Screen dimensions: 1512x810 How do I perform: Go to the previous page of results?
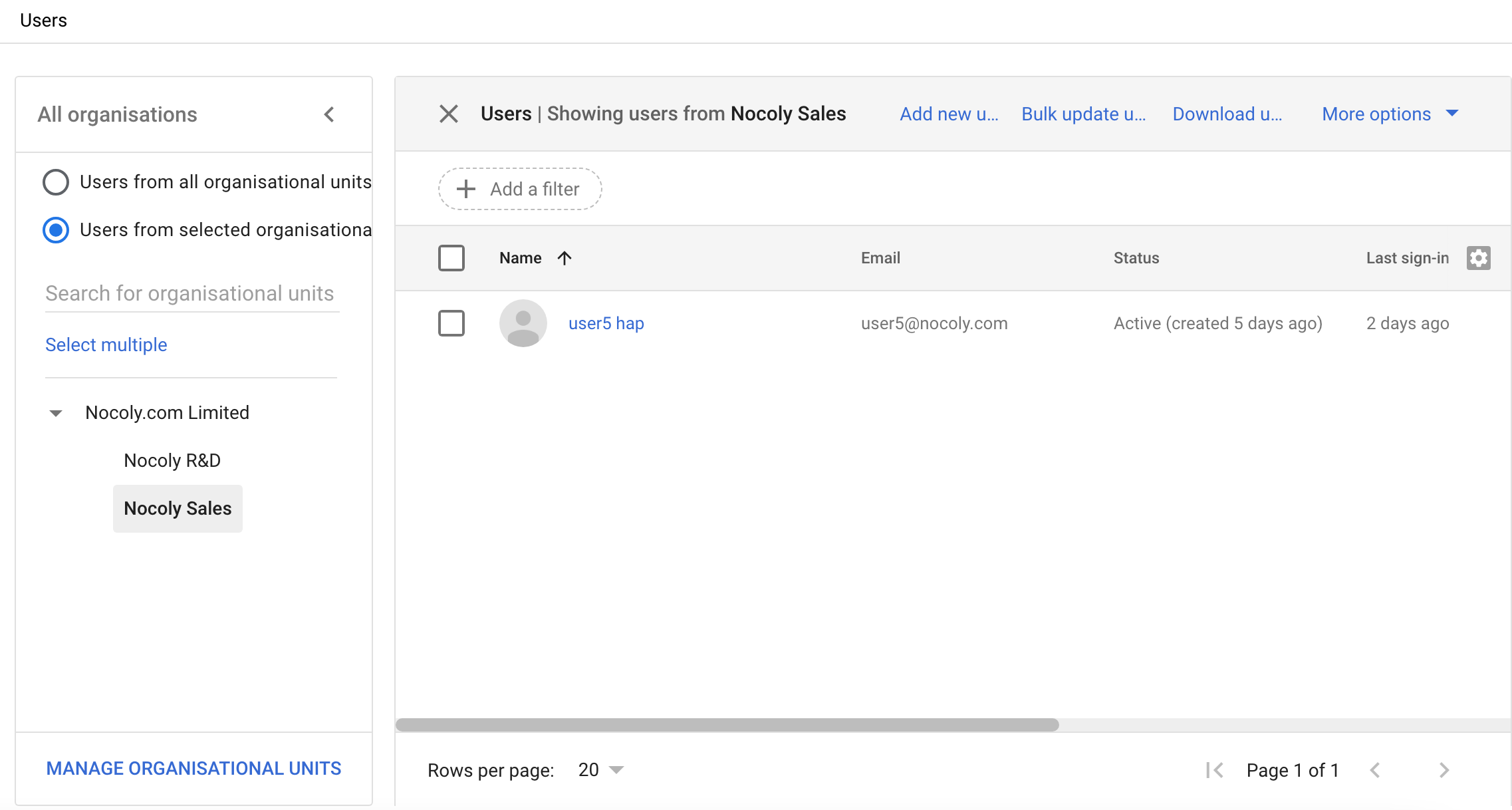[1375, 770]
